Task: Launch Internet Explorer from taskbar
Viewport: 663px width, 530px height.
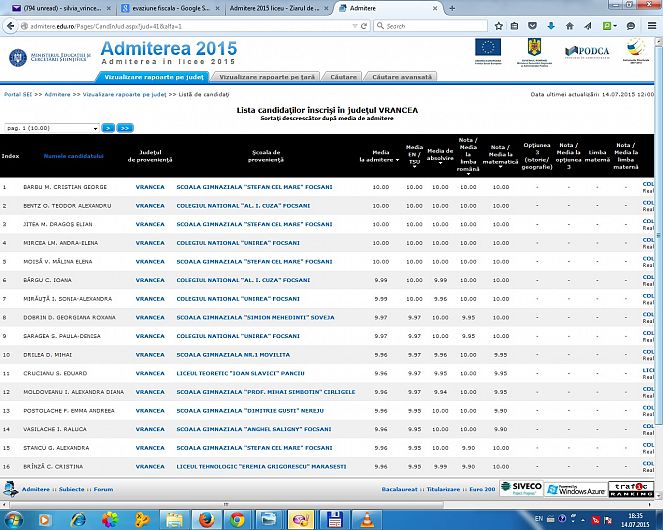Action: point(78,520)
